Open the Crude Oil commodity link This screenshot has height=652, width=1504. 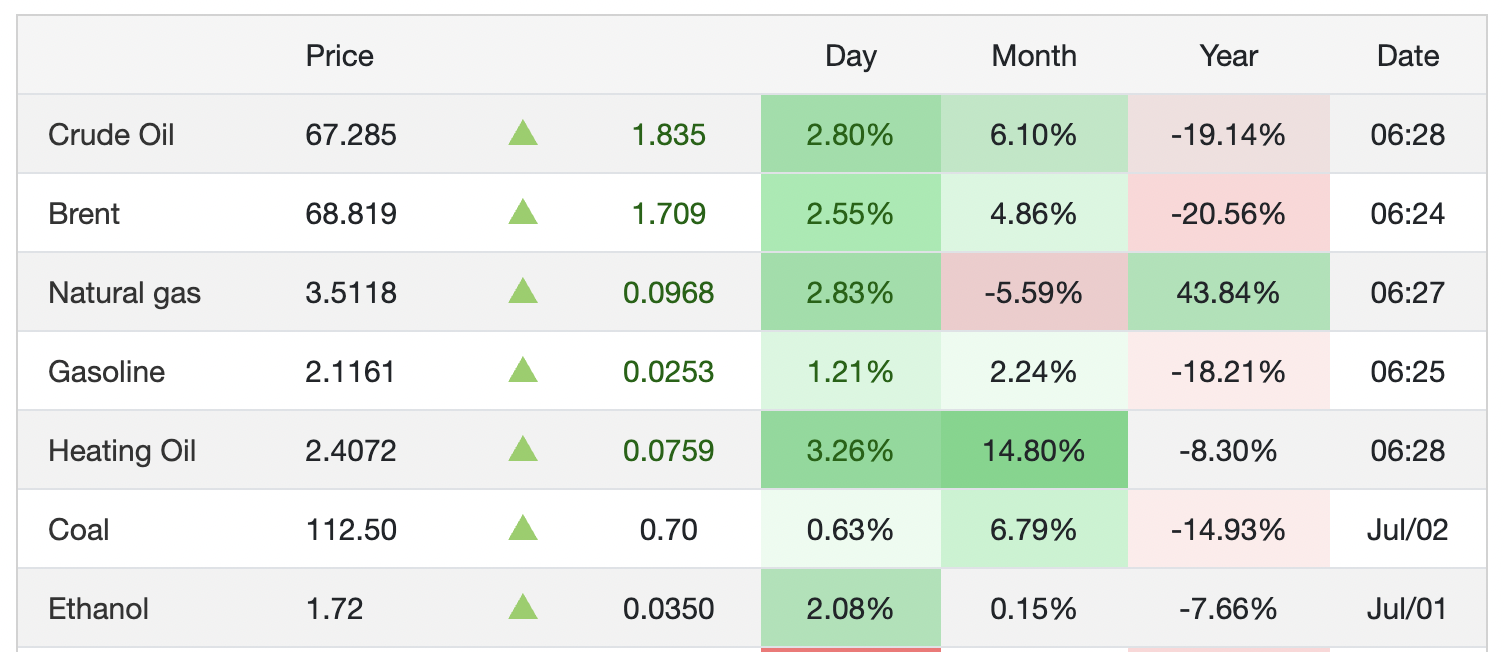pyautogui.click(x=111, y=134)
